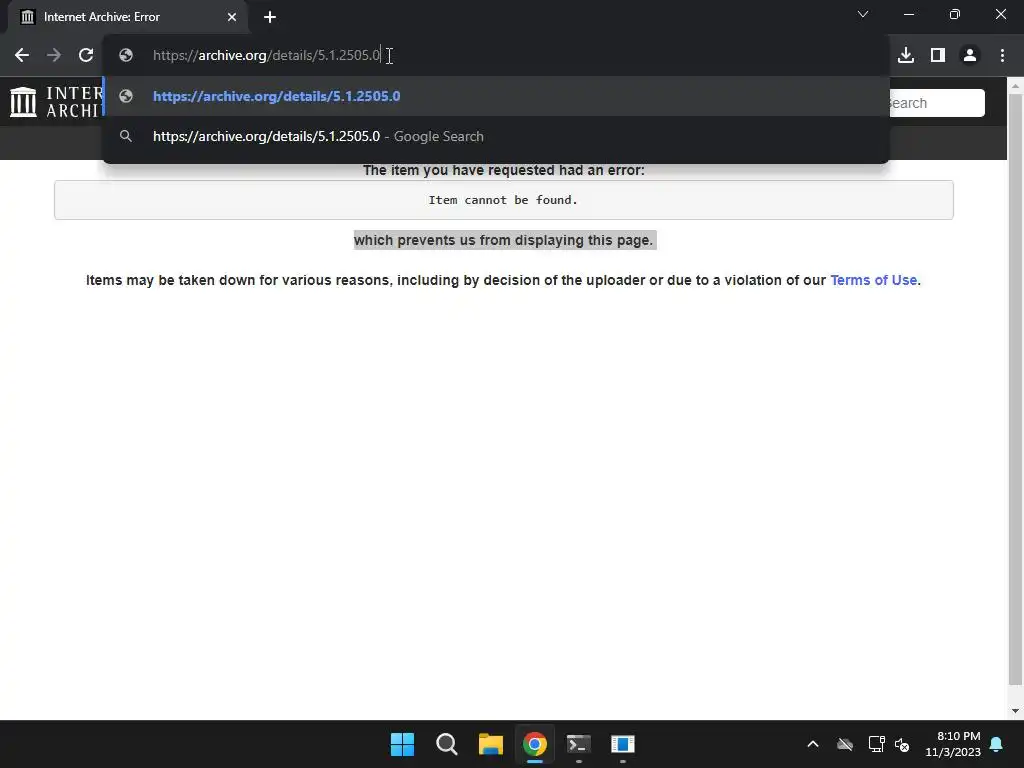Click the search magnifier icon in suggestions
The height and width of the screenshot is (768, 1024).
pyautogui.click(x=126, y=136)
